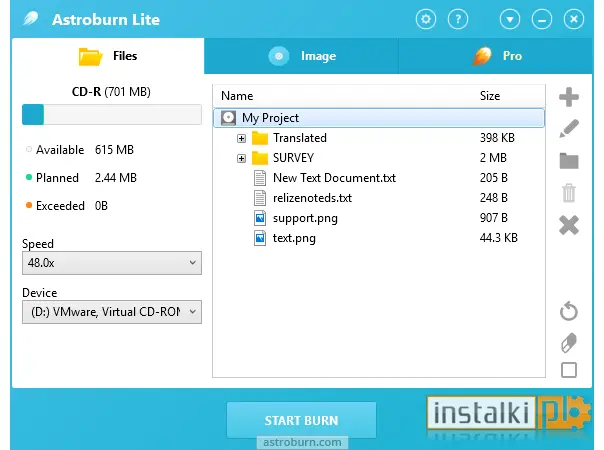Open the Speed dropdown showing 48.0x

point(112,263)
